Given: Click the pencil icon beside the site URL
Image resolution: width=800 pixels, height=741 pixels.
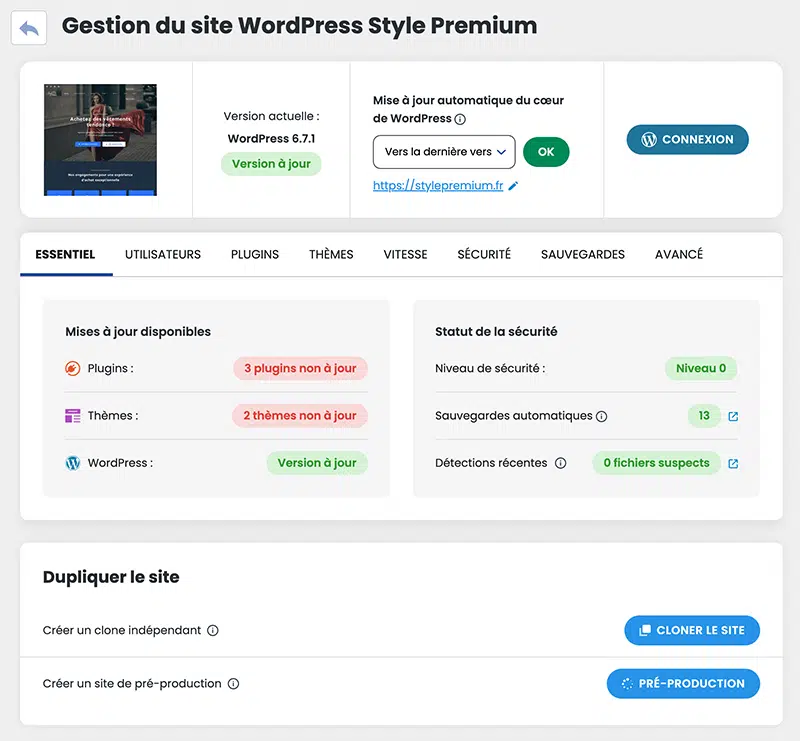Looking at the screenshot, I should coord(514,186).
